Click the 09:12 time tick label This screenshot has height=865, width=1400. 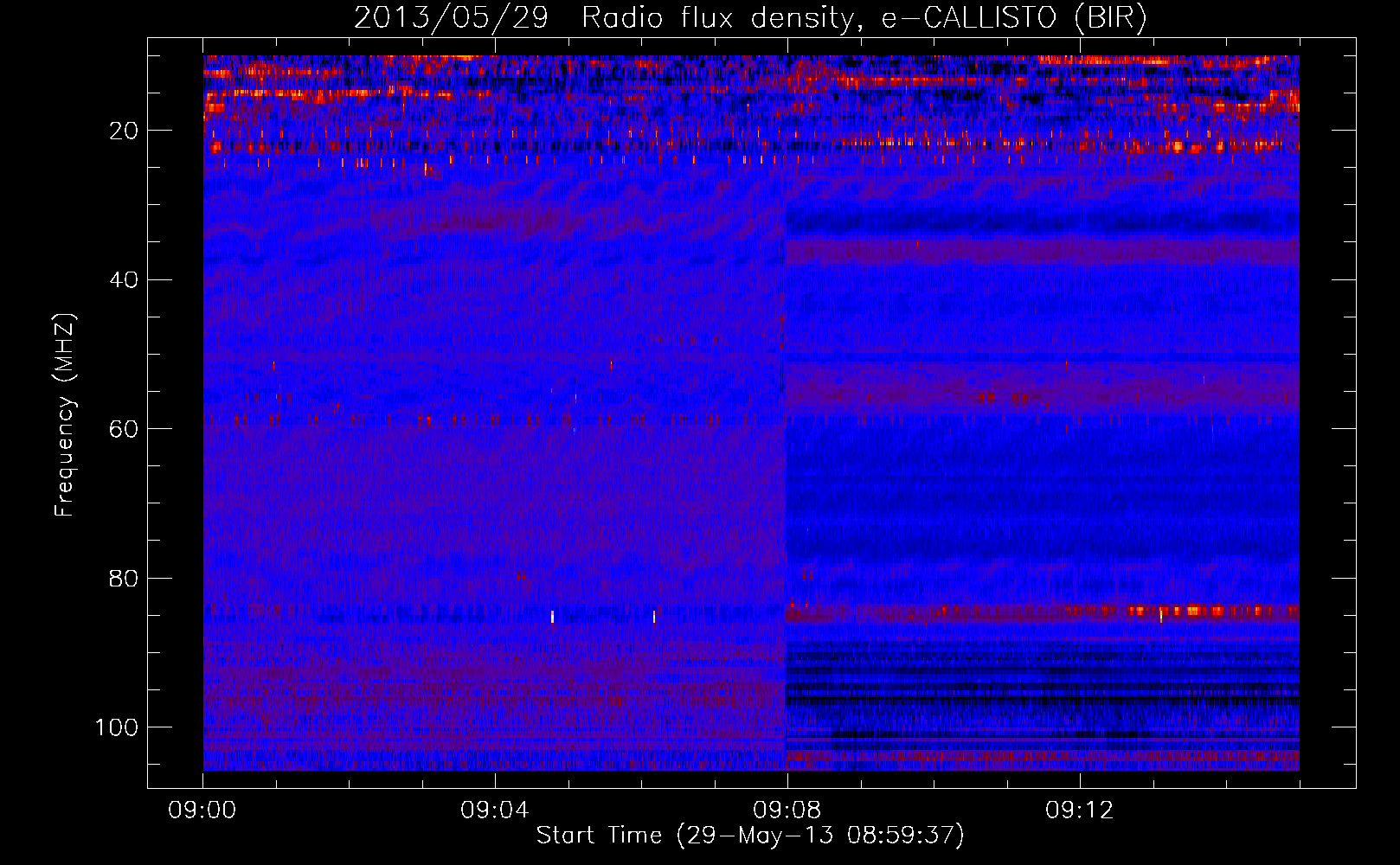(x=1080, y=811)
